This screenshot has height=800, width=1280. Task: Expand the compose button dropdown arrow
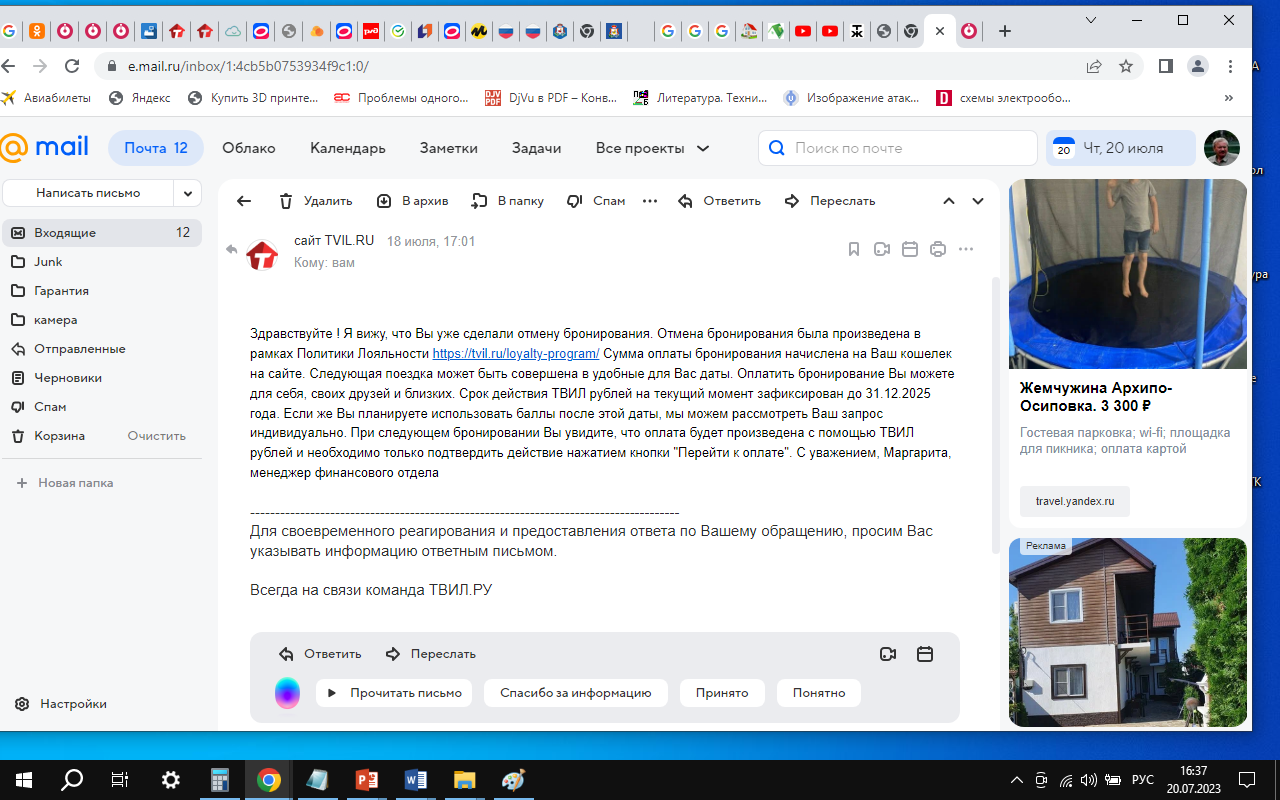tap(188, 193)
